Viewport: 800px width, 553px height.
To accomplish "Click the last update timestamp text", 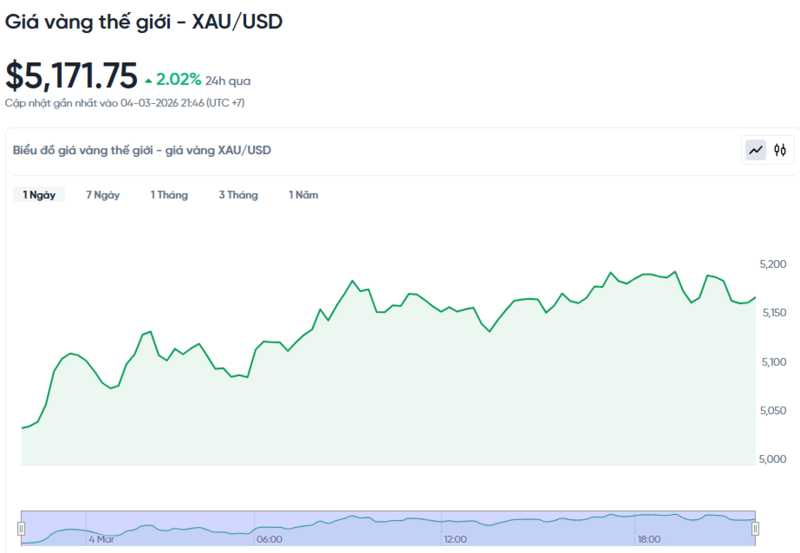I will click(x=125, y=103).
